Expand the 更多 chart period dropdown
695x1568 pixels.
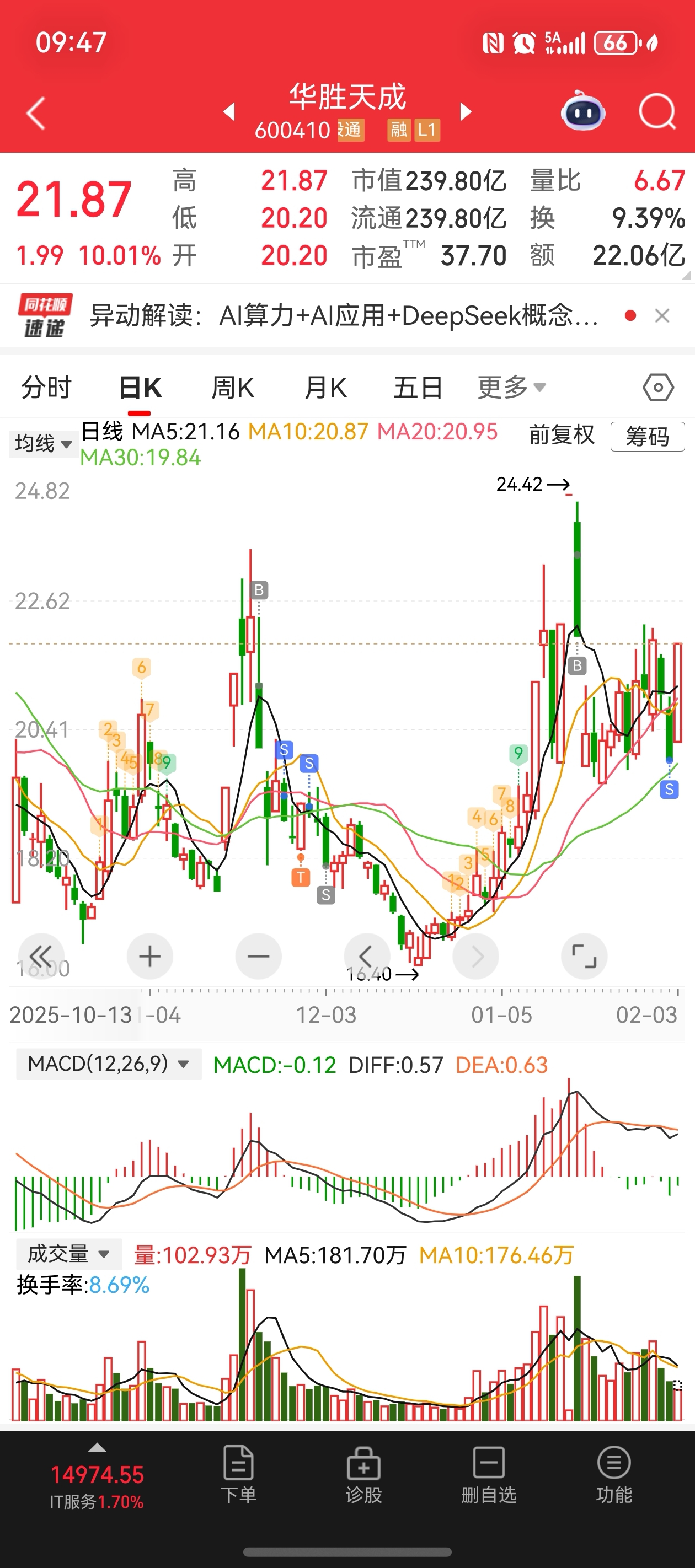(x=511, y=388)
